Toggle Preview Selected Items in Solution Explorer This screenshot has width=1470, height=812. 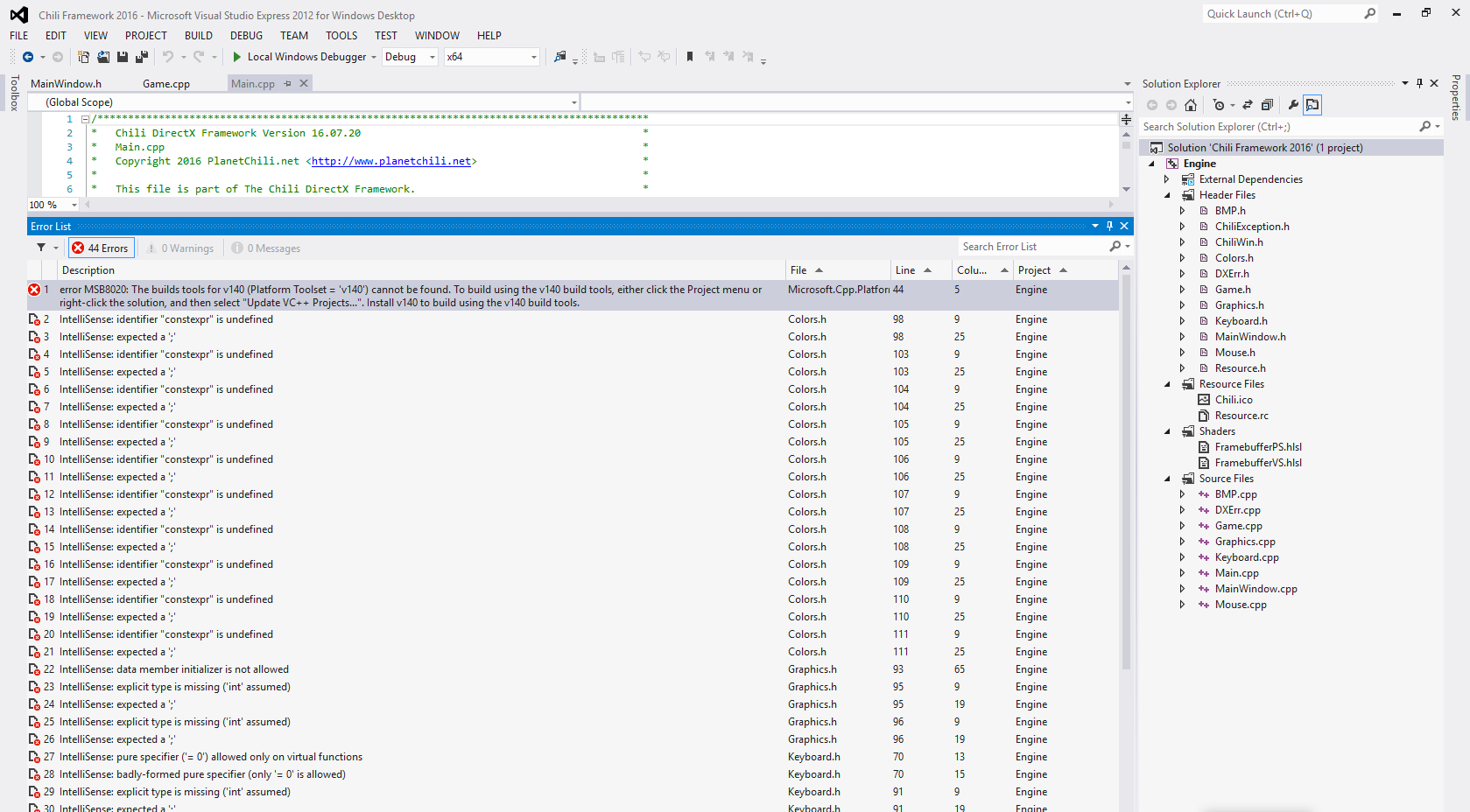click(x=1312, y=105)
